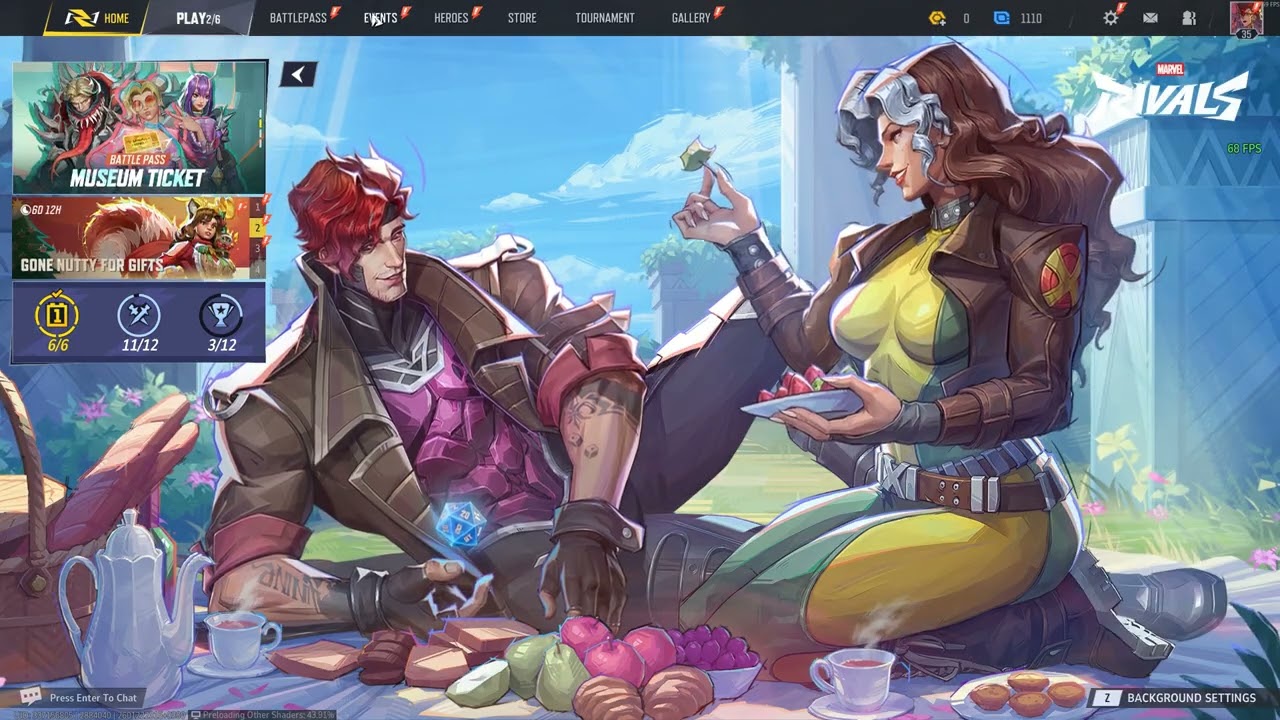Open the Gallery tab
This screenshot has height=720, width=1280.
(x=691, y=18)
